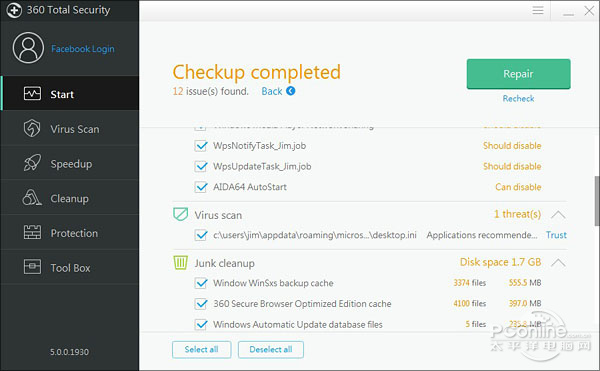Image resolution: width=600 pixels, height=371 pixels.
Task: Uncheck WpsNotifyTask_Jim.job checkbox
Action: pyautogui.click(x=201, y=146)
